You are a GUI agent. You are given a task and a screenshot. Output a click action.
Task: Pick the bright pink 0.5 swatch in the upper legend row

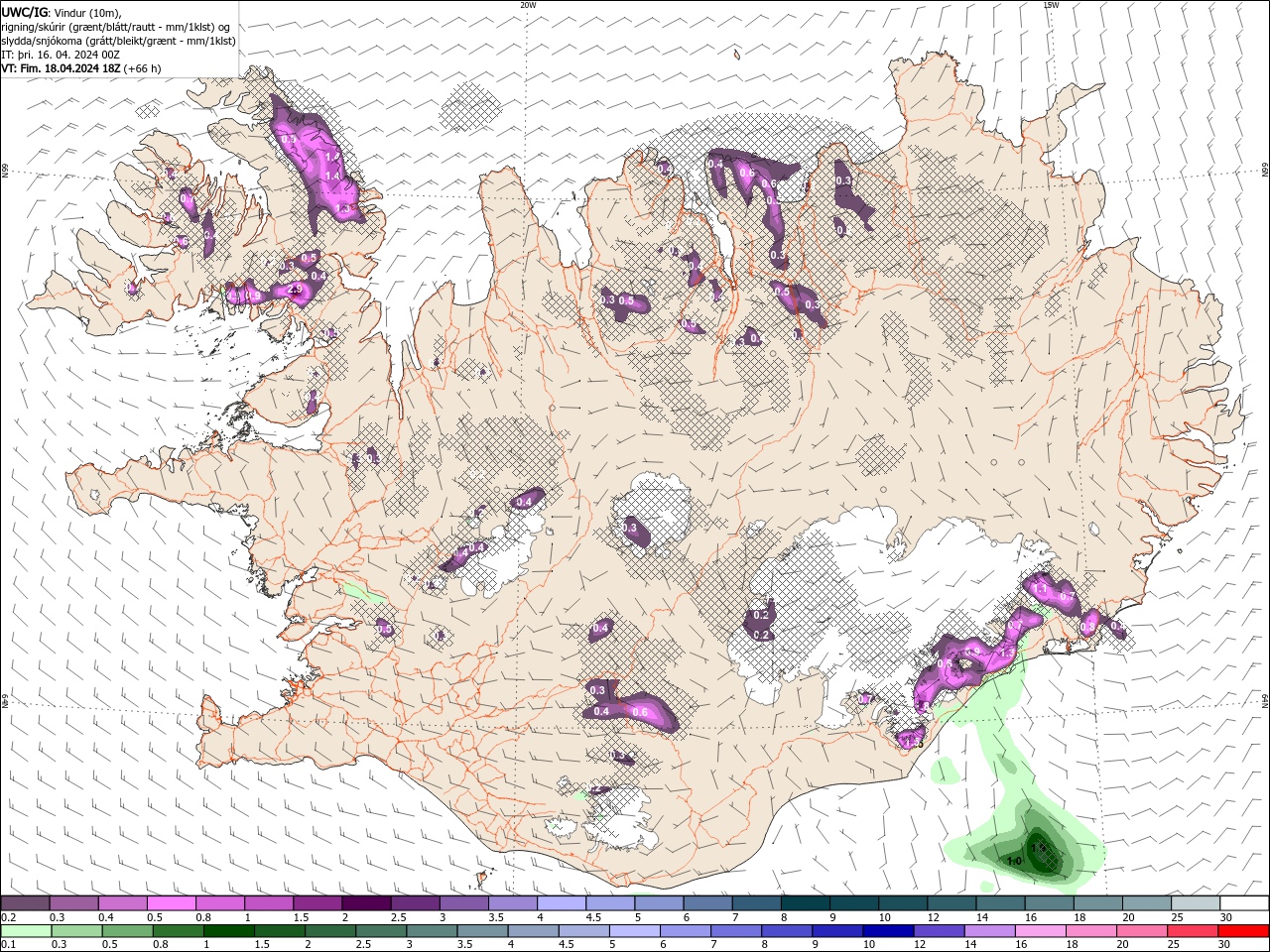click(171, 903)
